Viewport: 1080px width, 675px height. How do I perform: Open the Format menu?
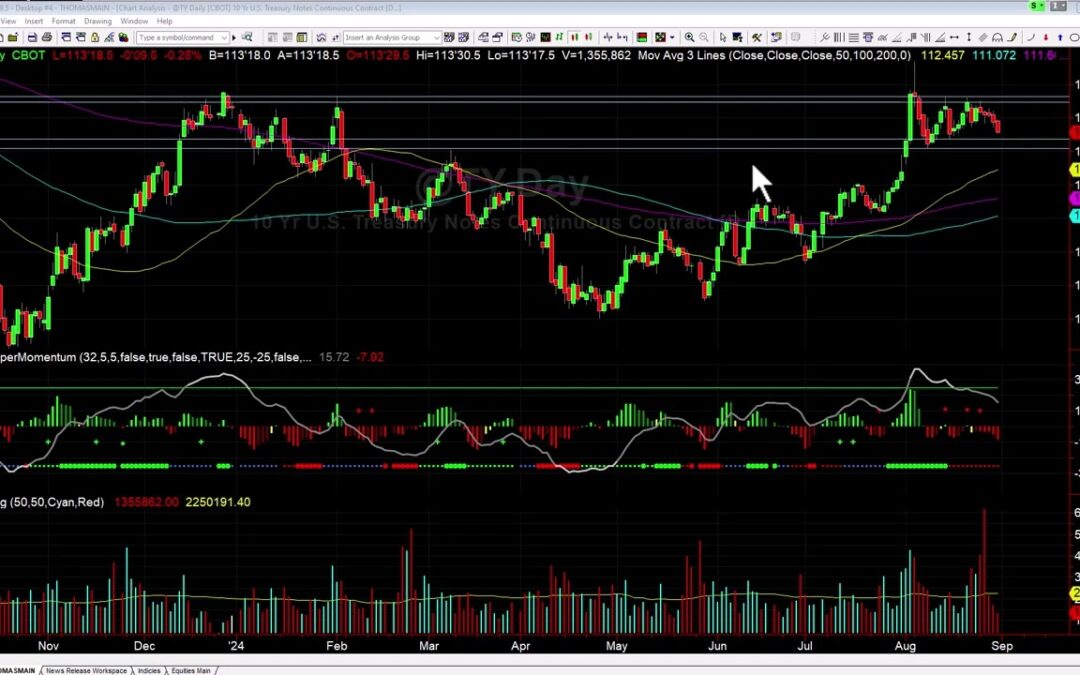click(64, 20)
